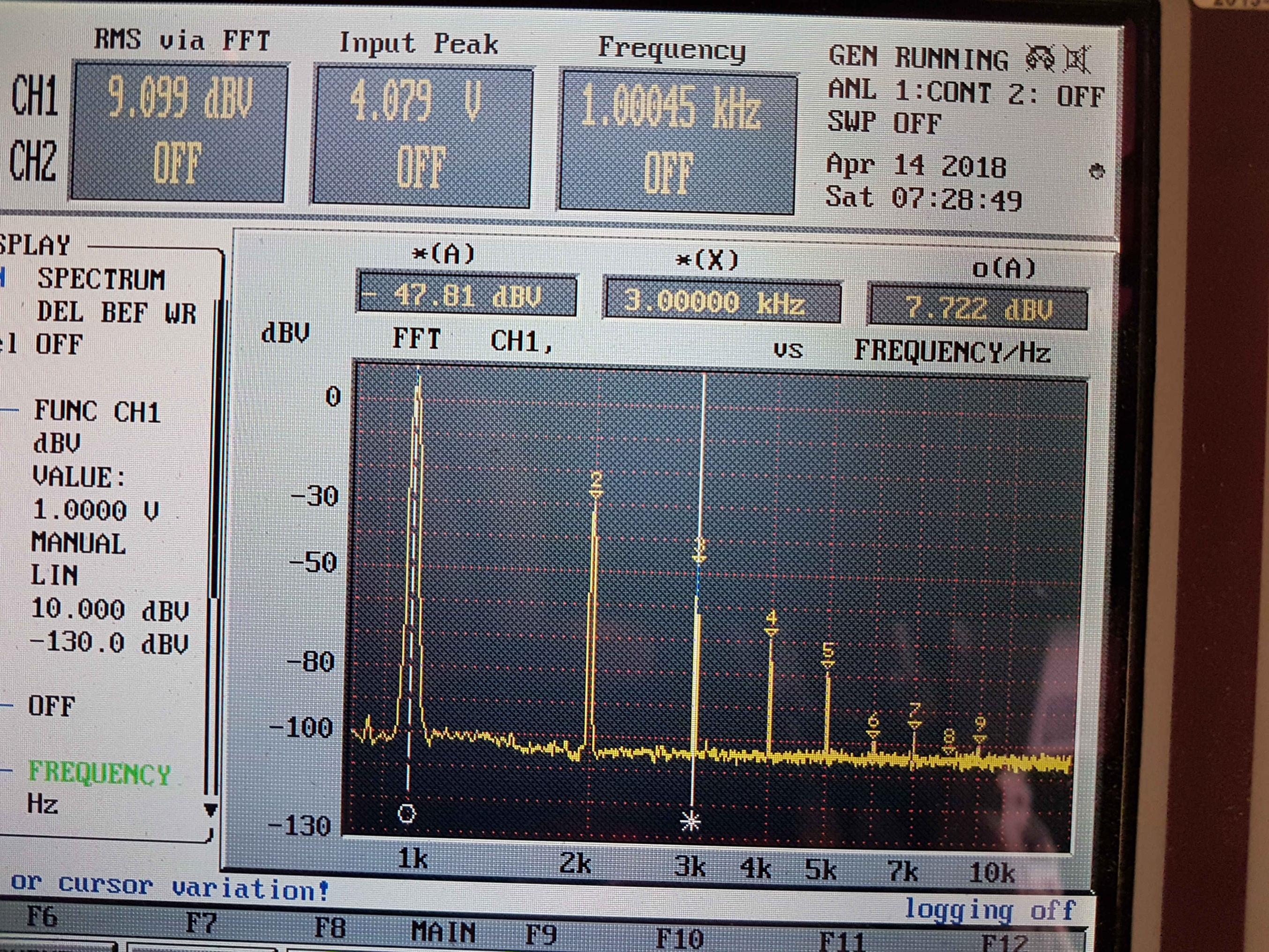Select the dBV unit under FUNC CH1
The image size is (1269, 952).
(56, 443)
